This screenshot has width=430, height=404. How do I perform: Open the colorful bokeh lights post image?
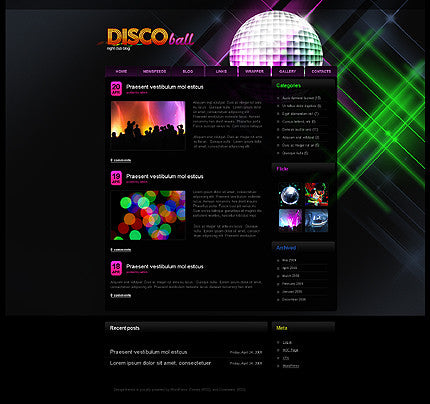(148, 215)
